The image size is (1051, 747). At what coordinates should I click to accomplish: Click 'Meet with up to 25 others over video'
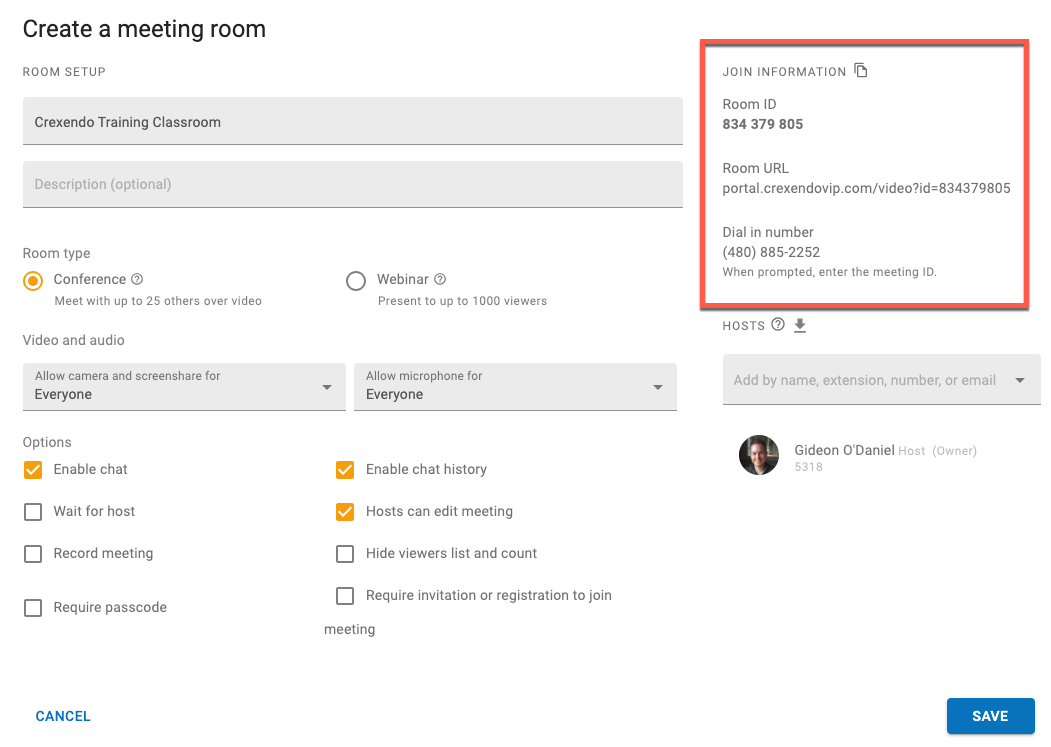(158, 301)
